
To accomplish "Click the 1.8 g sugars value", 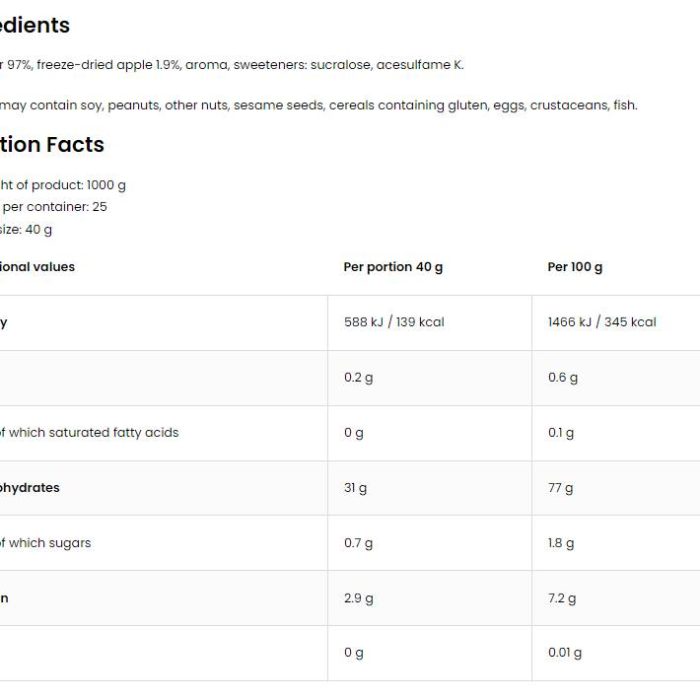I will tap(561, 543).
